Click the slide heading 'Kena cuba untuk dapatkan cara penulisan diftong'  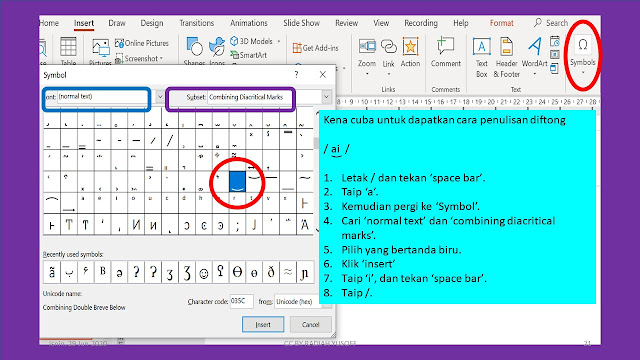pos(444,120)
